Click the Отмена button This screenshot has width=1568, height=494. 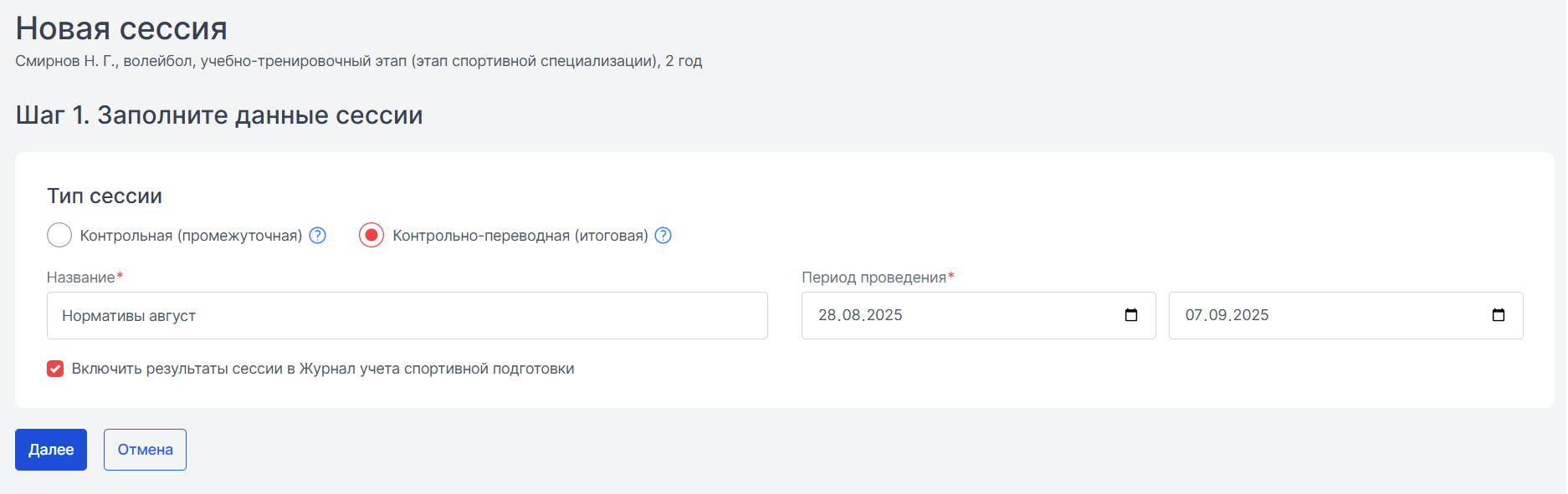145,450
